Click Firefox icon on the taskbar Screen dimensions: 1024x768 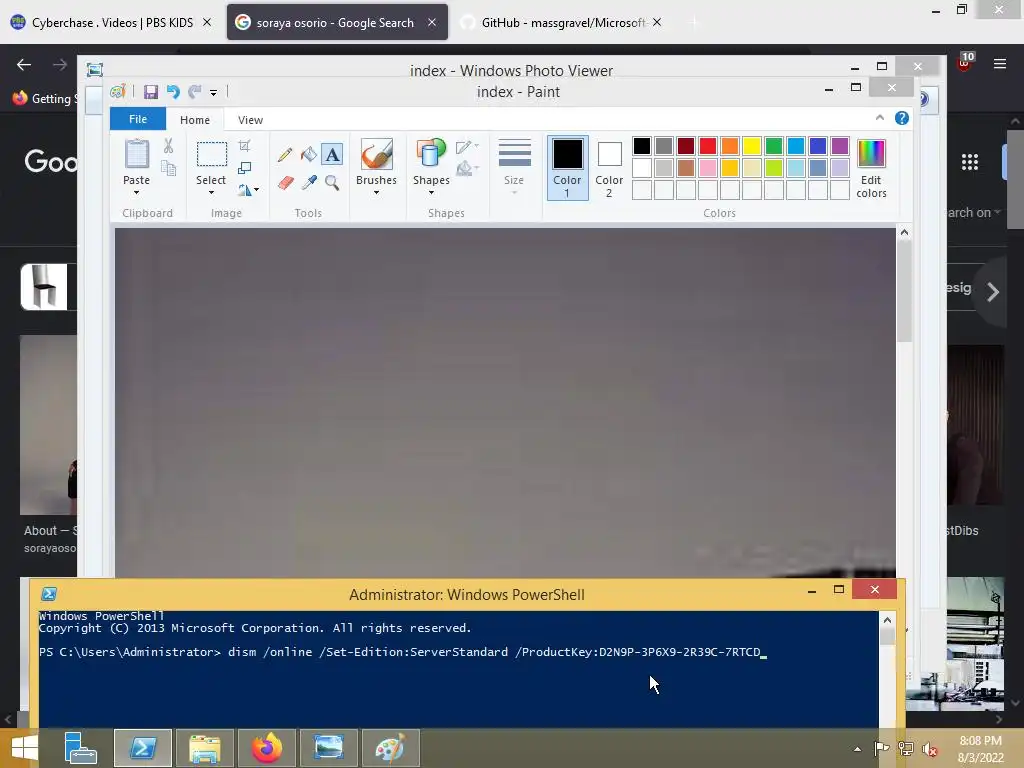[266, 748]
